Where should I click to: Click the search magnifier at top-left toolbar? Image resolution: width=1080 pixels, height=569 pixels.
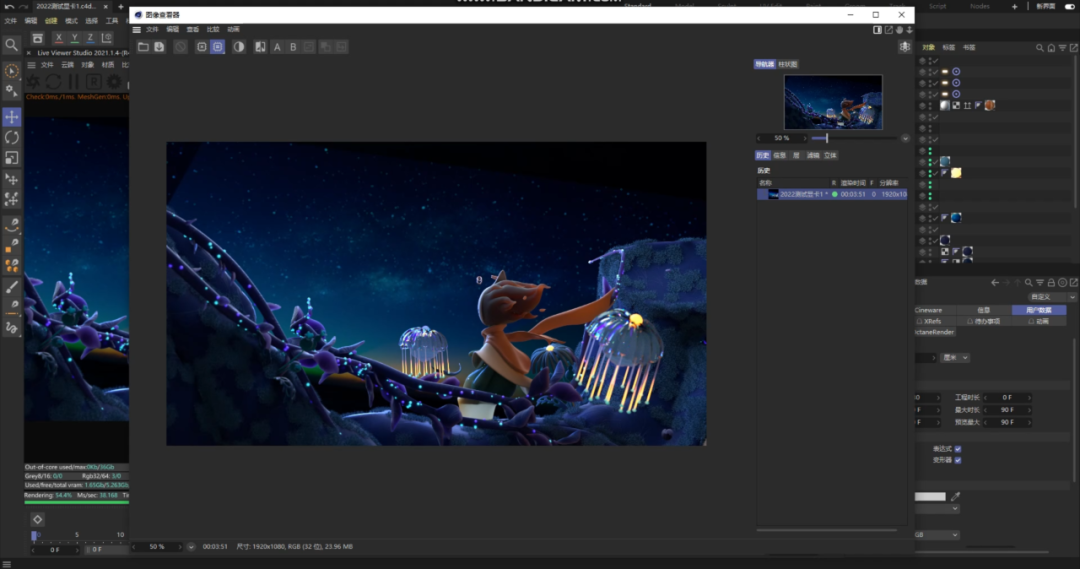[x=12, y=45]
